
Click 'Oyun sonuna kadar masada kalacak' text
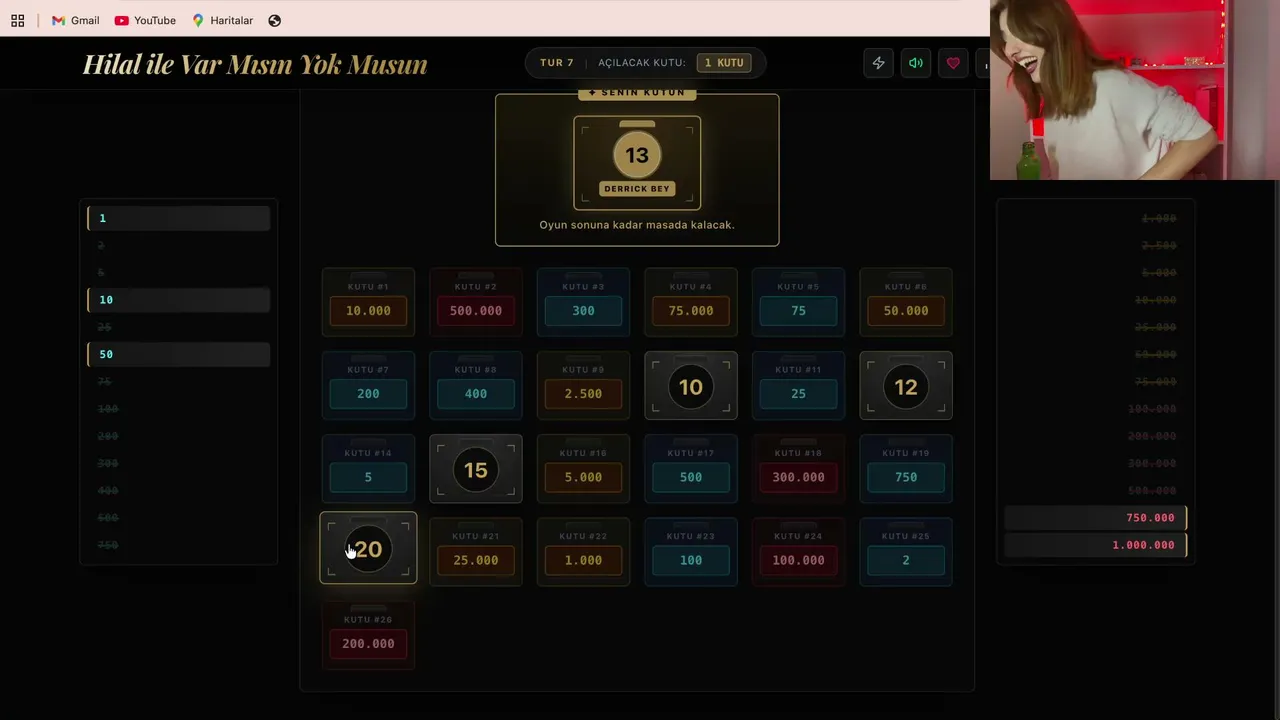click(637, 225)
